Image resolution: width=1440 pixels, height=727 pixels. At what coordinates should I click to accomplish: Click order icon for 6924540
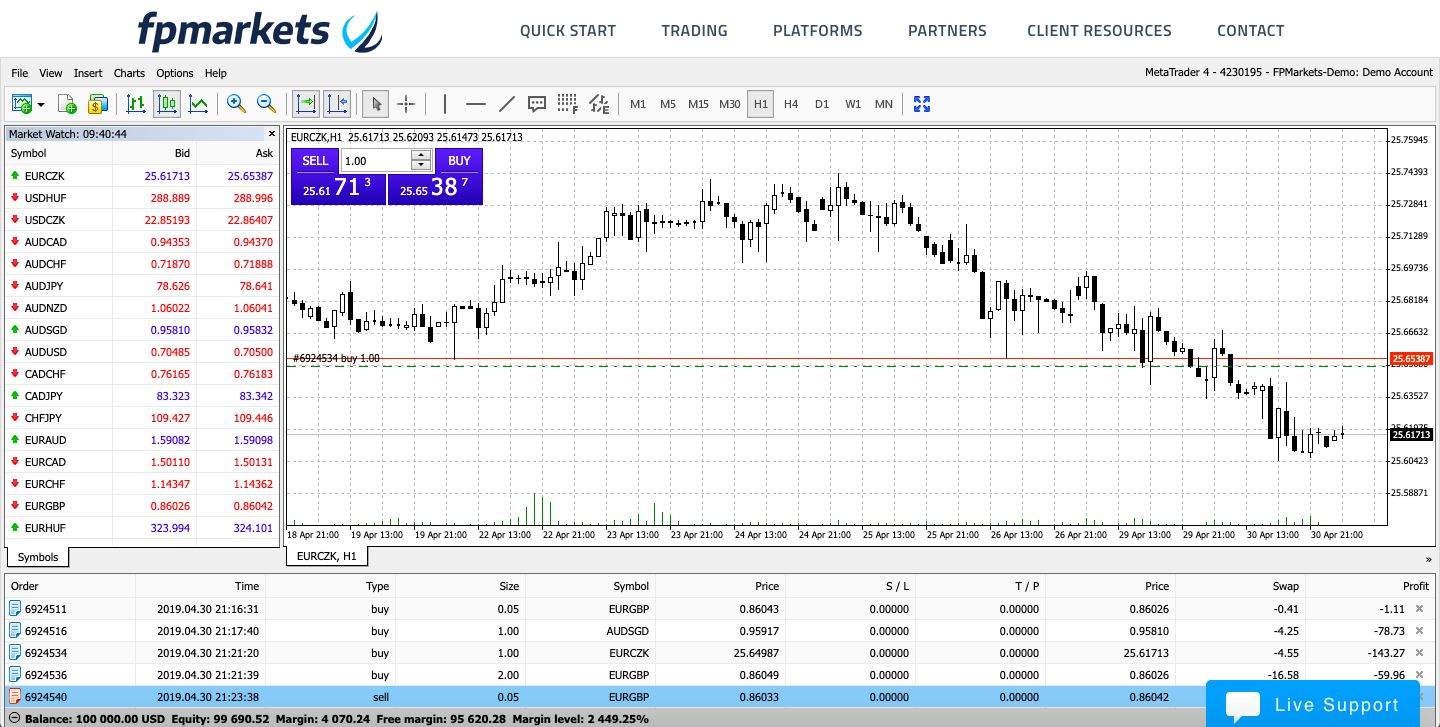(x=15, y=697)
